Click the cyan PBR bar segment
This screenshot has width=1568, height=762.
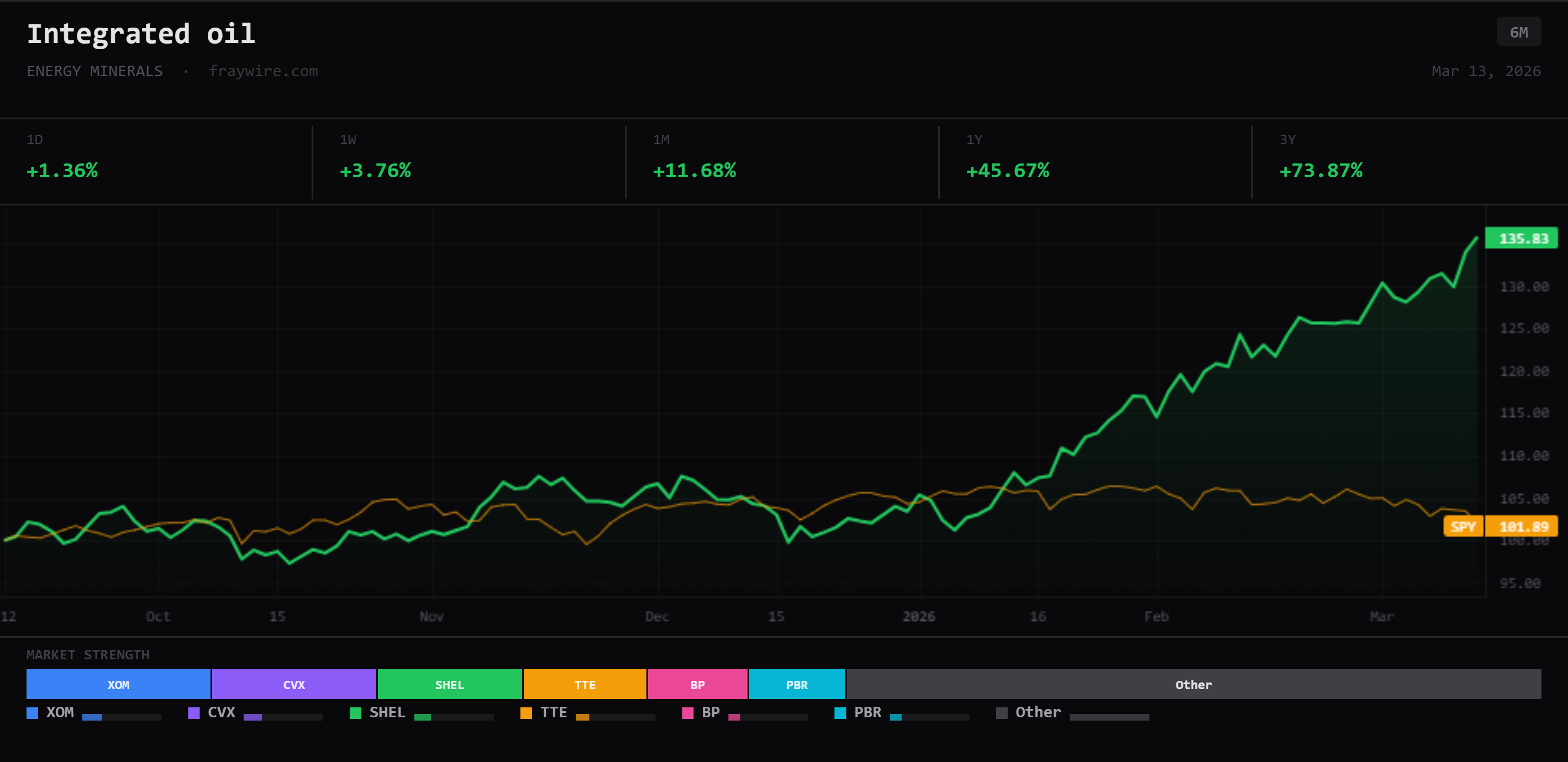pyautogui.click(x=796, y=684)
